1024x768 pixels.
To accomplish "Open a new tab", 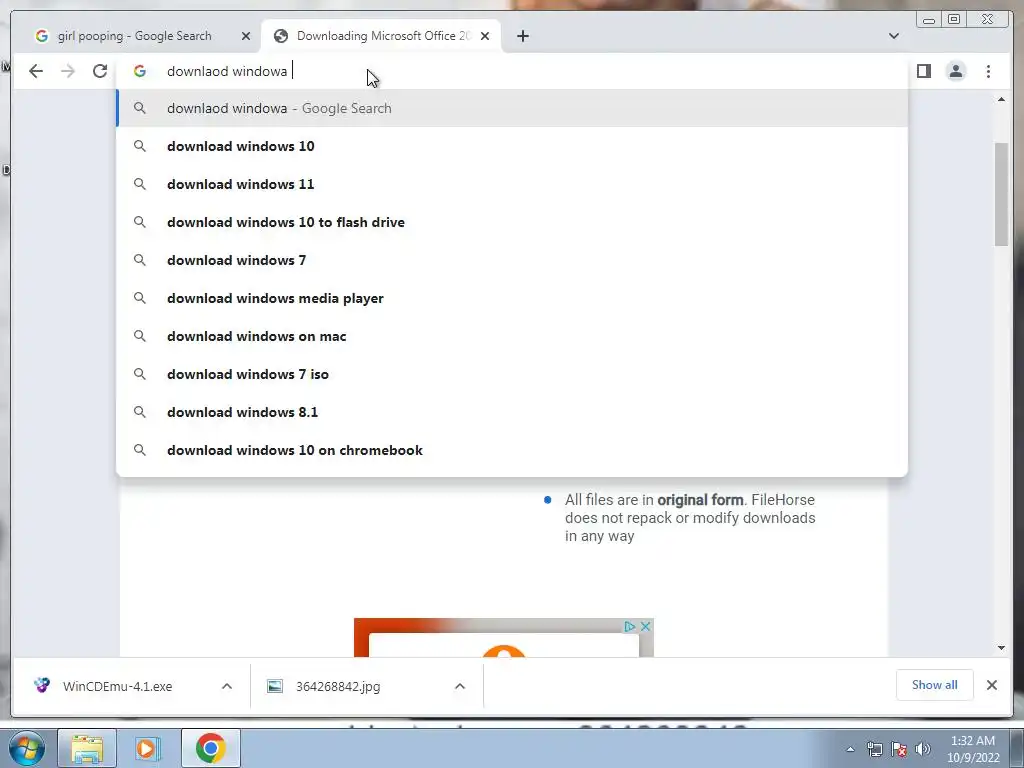I will click(522, 36).
